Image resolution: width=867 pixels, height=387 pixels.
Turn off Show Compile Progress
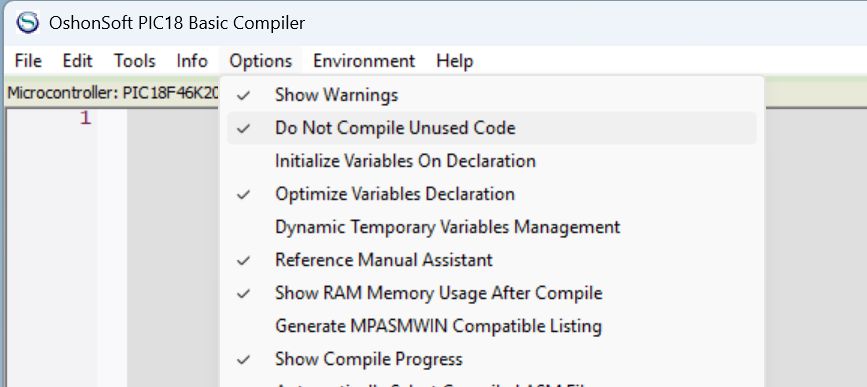click(492, 359)
